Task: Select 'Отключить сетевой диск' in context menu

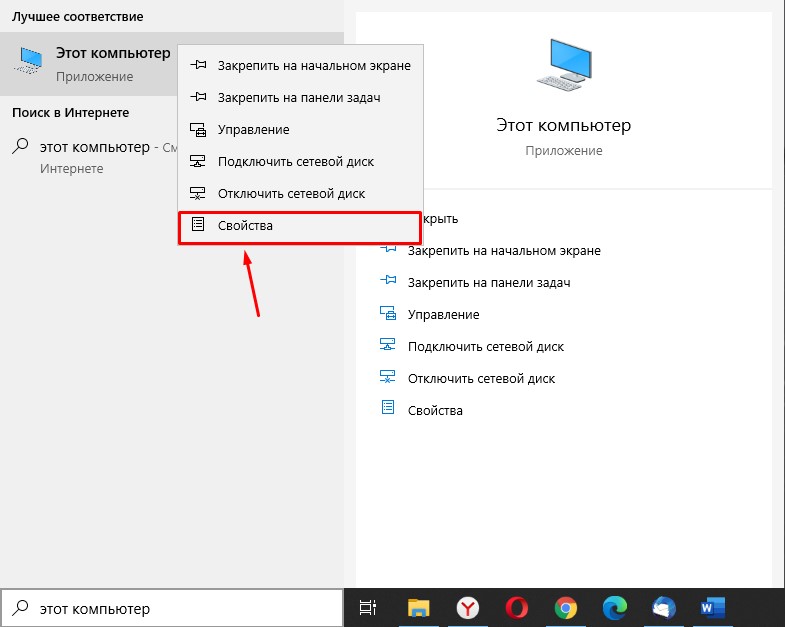Action: tap(299, 194)
